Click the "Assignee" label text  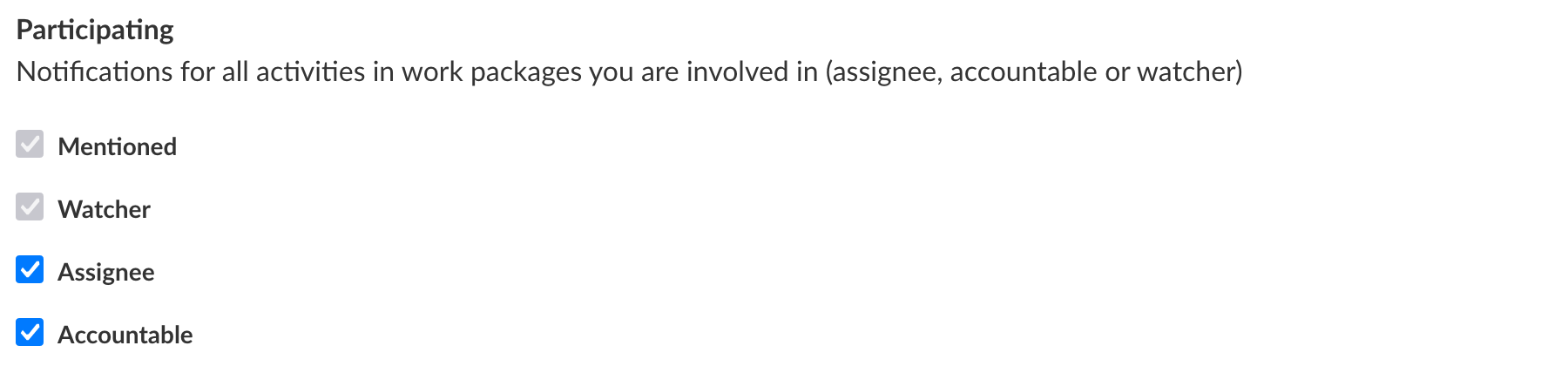pos(105,272)
